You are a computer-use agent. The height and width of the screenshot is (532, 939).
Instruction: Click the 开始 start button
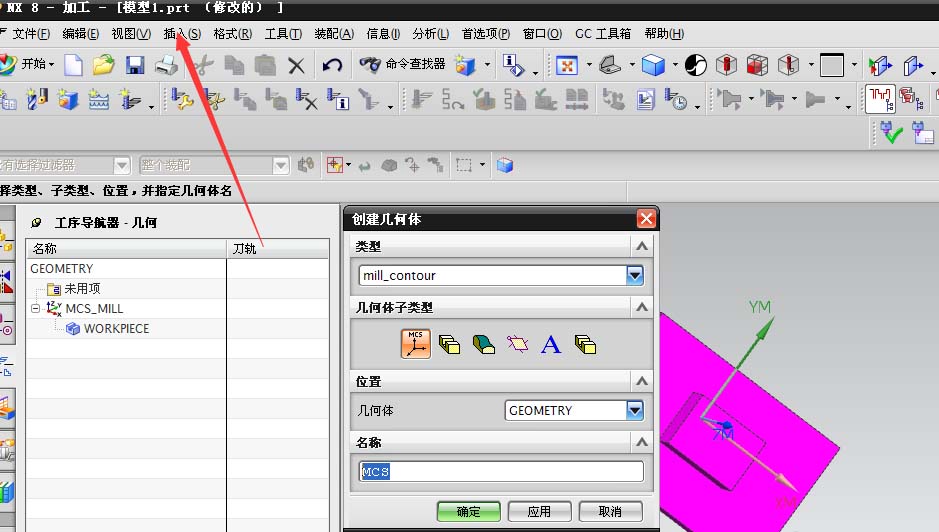[28, 64]
